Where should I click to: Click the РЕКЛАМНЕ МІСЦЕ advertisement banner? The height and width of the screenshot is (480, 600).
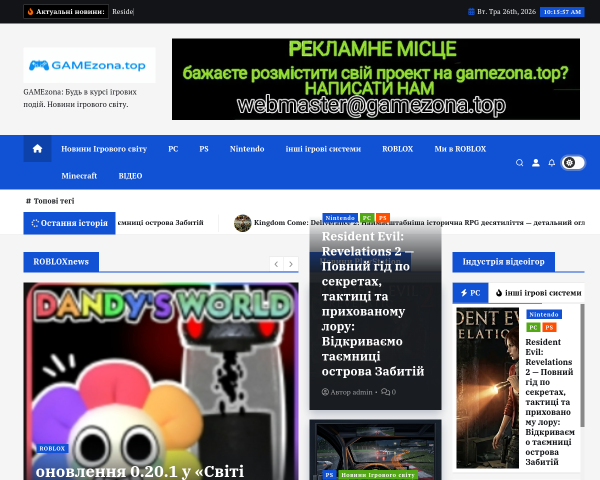pos(376,79)
